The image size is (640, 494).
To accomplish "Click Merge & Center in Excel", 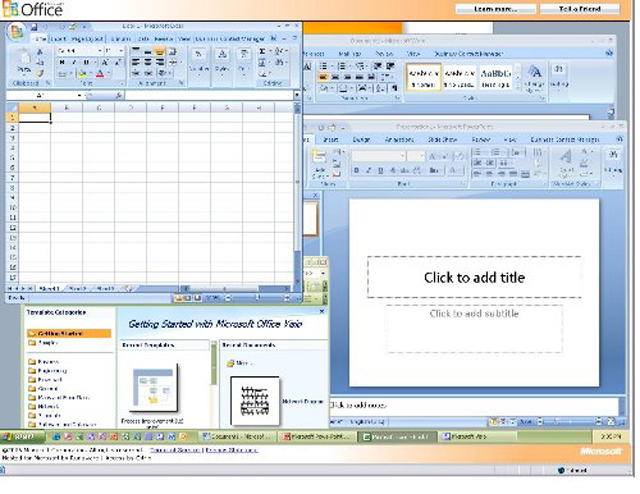I will (173, 62).
